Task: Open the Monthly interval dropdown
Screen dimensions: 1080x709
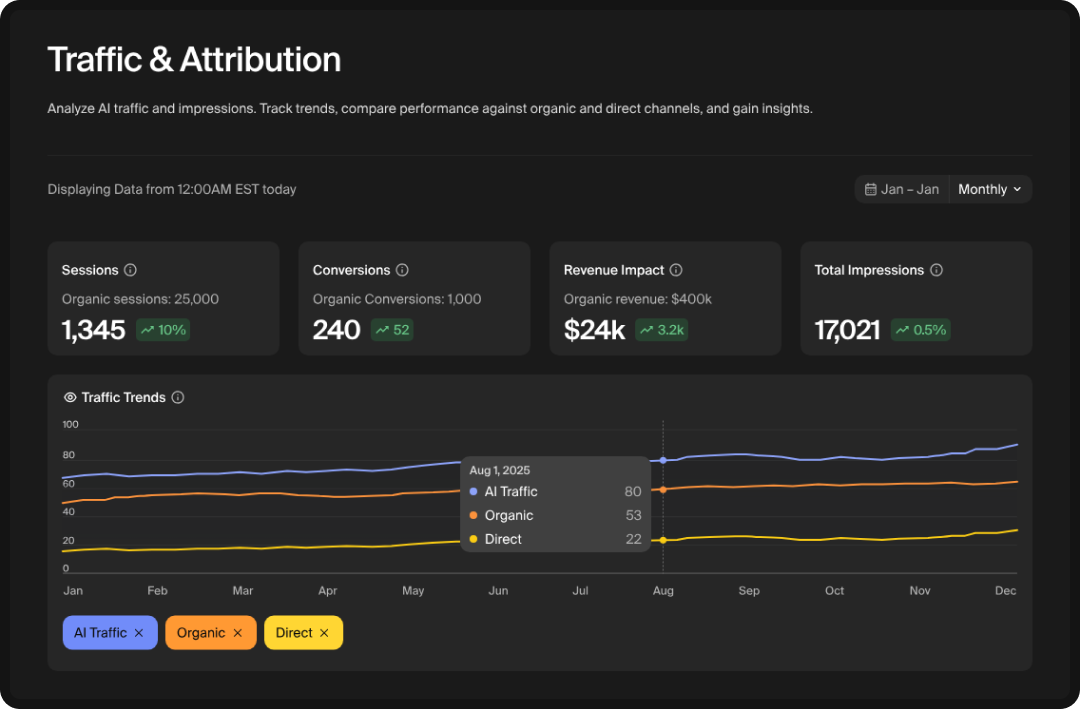Action: pos(985,189)
